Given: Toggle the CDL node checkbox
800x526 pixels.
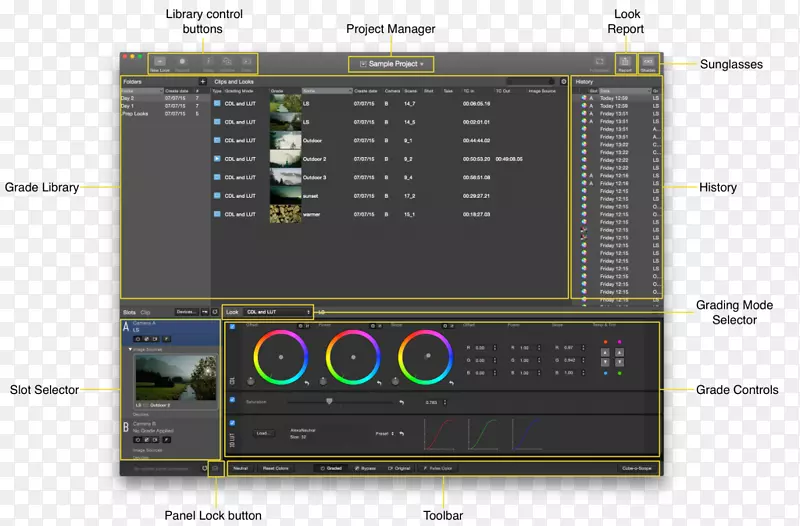Looking at the screenshot, I should coord(232,326).
